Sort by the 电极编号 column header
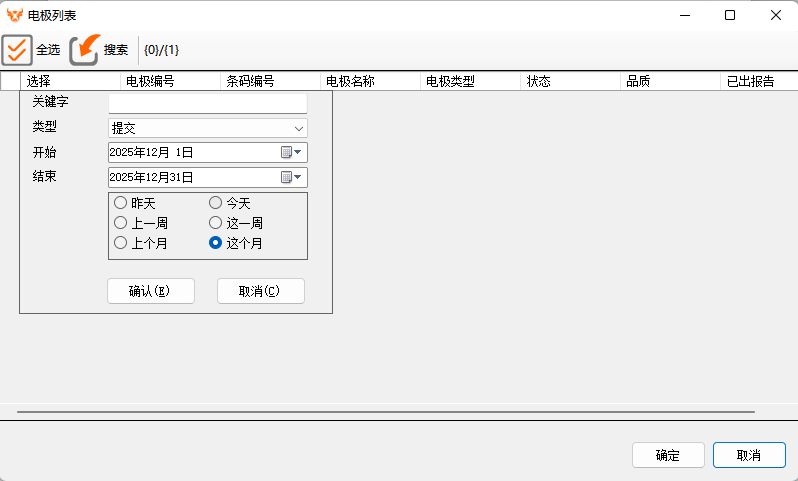The height and width of the screenshot is (481, 798). coord(170,81)
